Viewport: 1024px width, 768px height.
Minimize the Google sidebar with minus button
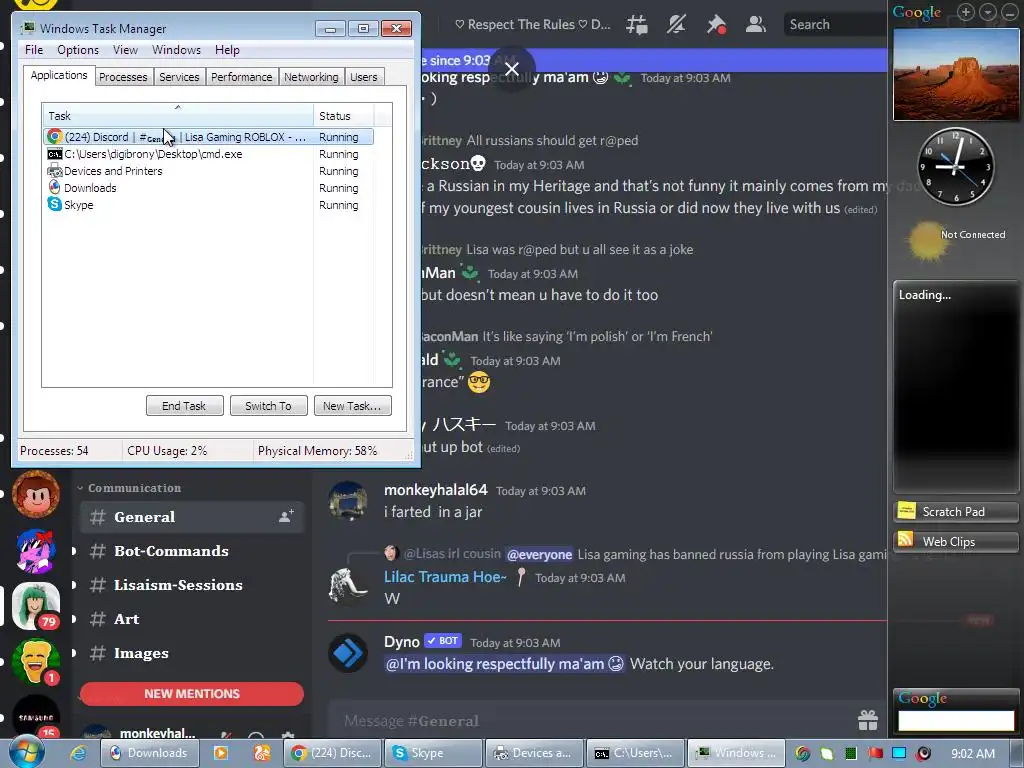point(1010,12)
